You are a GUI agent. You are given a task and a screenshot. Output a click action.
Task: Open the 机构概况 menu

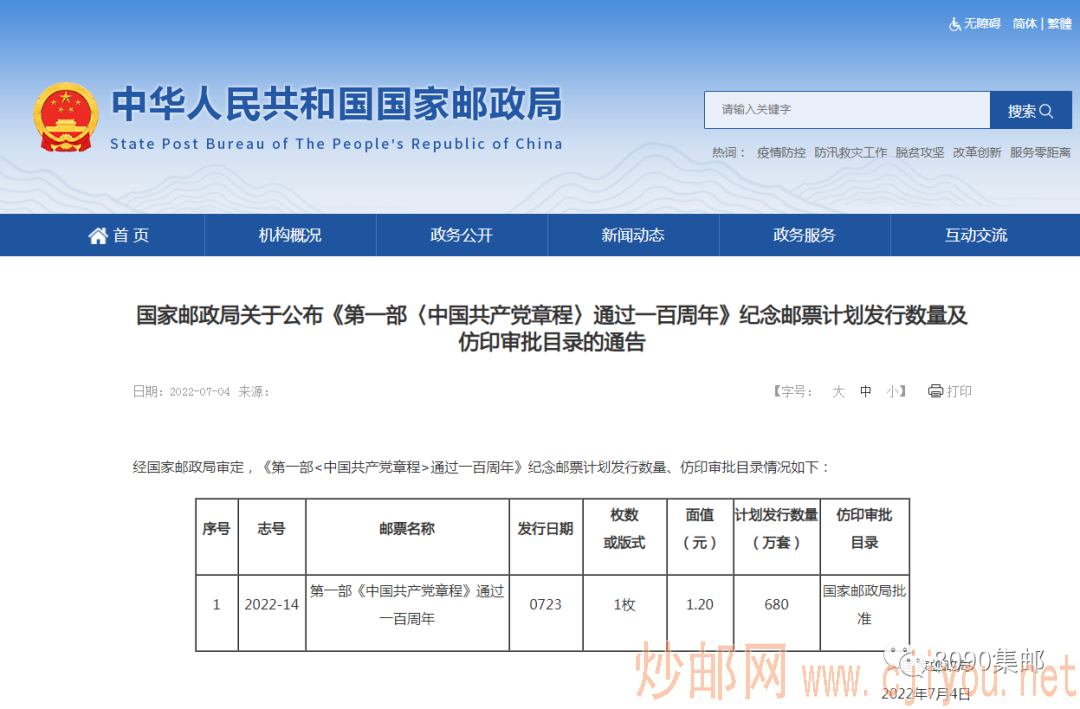pyautogui.click(x=290, y=236)
